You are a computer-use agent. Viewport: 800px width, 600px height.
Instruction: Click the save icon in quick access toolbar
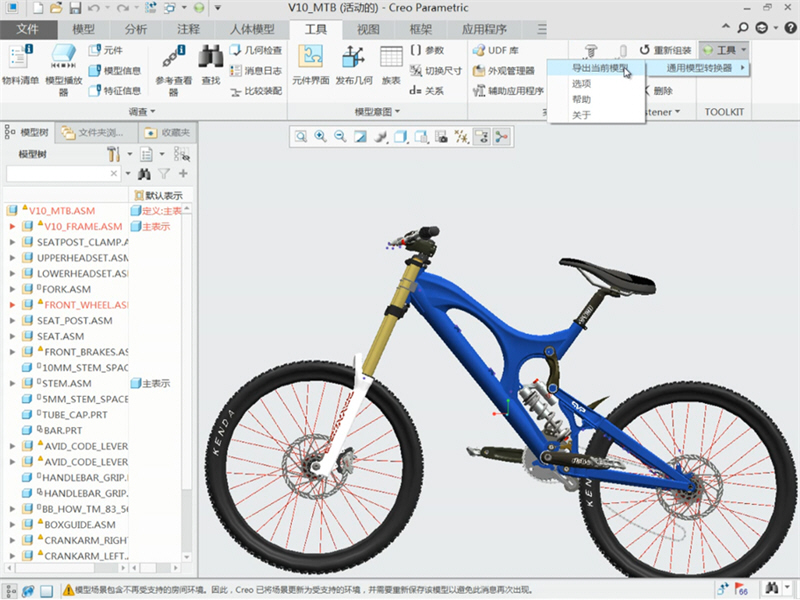(x=75, y=8)
